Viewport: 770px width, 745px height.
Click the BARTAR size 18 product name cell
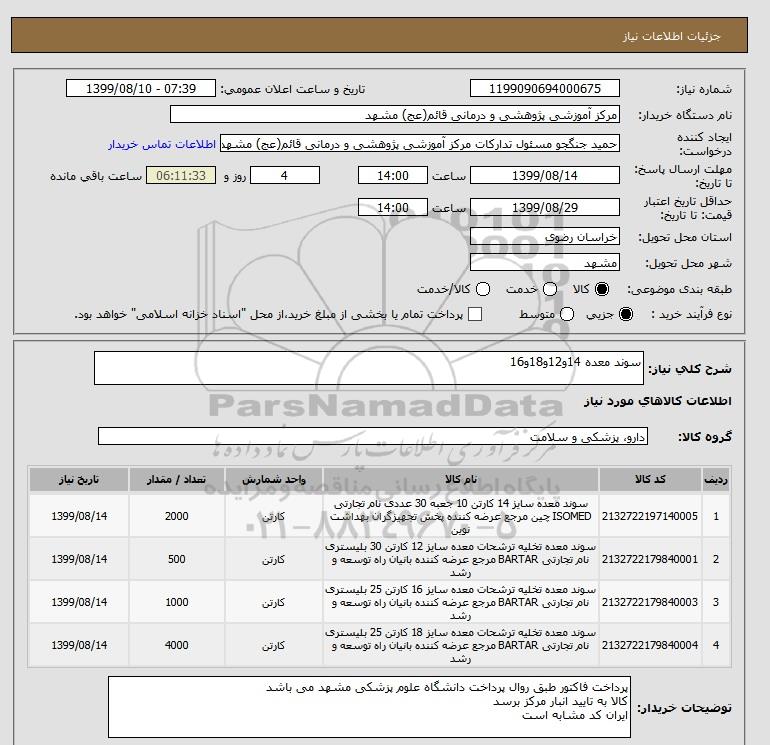coord(461,645)
